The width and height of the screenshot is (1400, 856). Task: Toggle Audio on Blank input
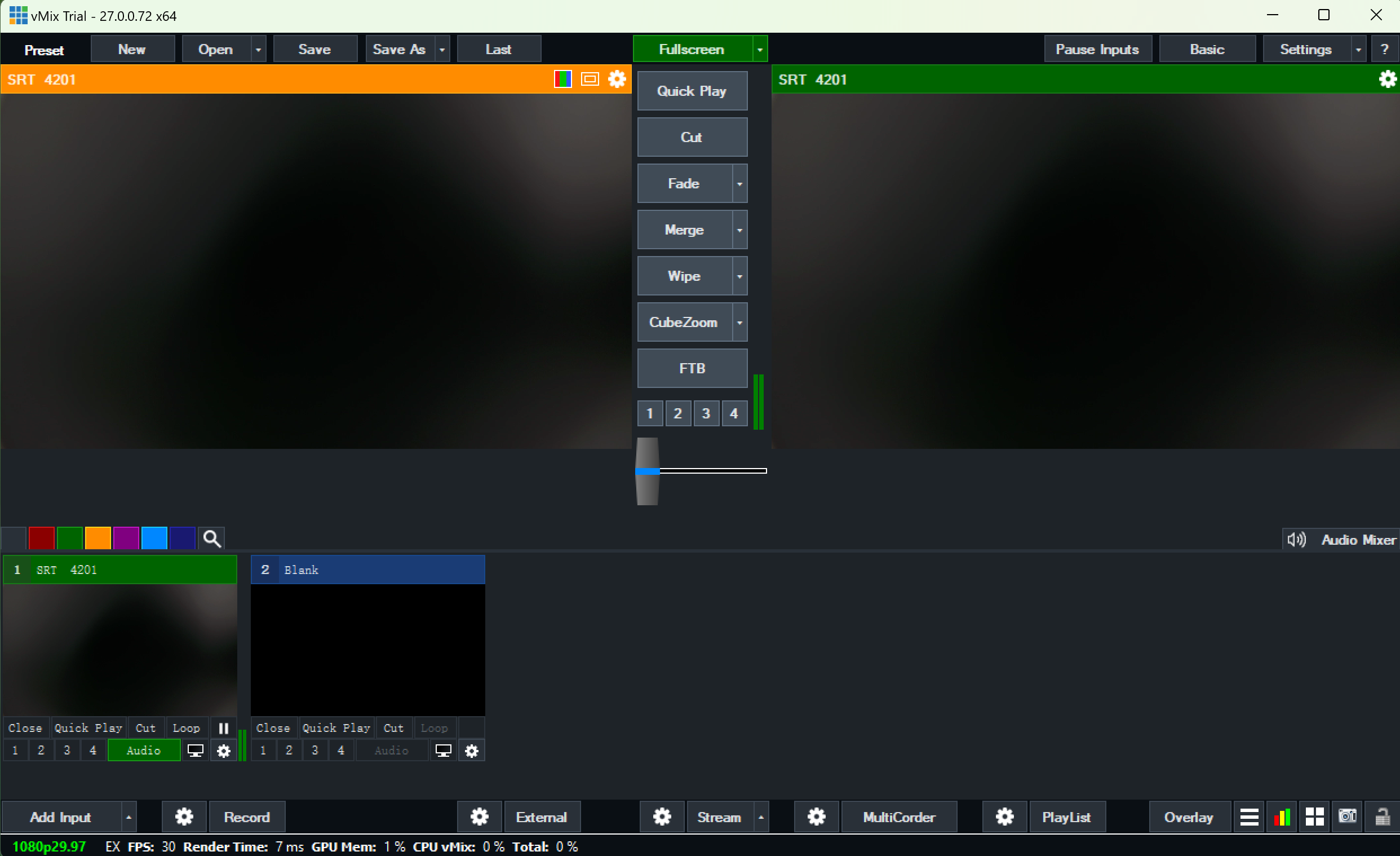point(392,751)
